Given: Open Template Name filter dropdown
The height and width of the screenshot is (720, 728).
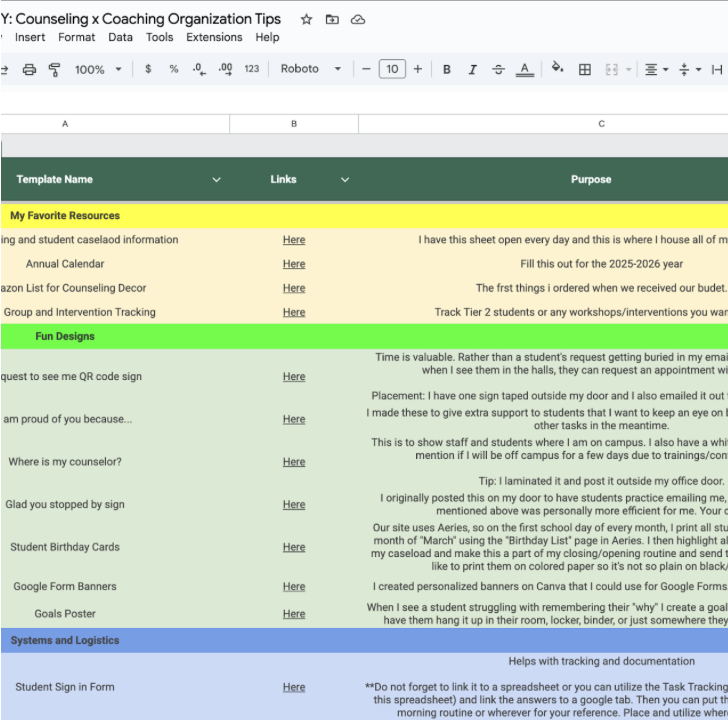Looking at the screenshot, I should click(216, 180).
